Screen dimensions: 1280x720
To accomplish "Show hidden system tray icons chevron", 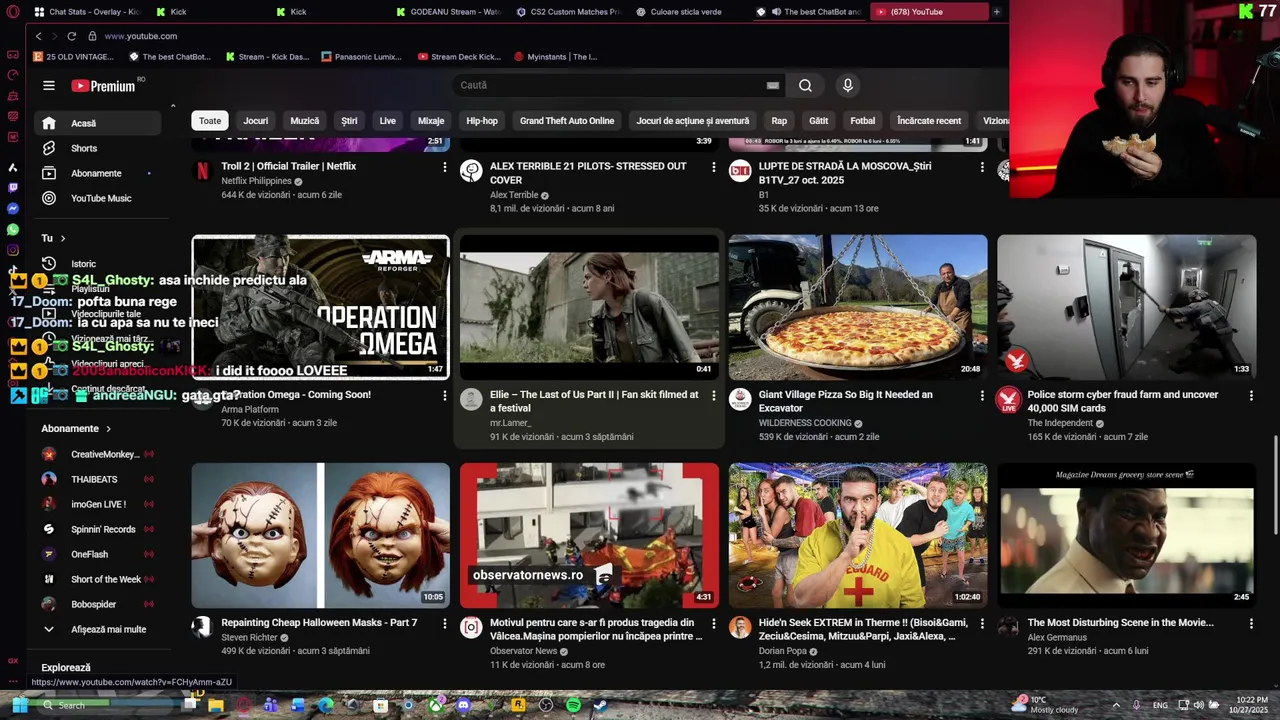I will 1116,705.
